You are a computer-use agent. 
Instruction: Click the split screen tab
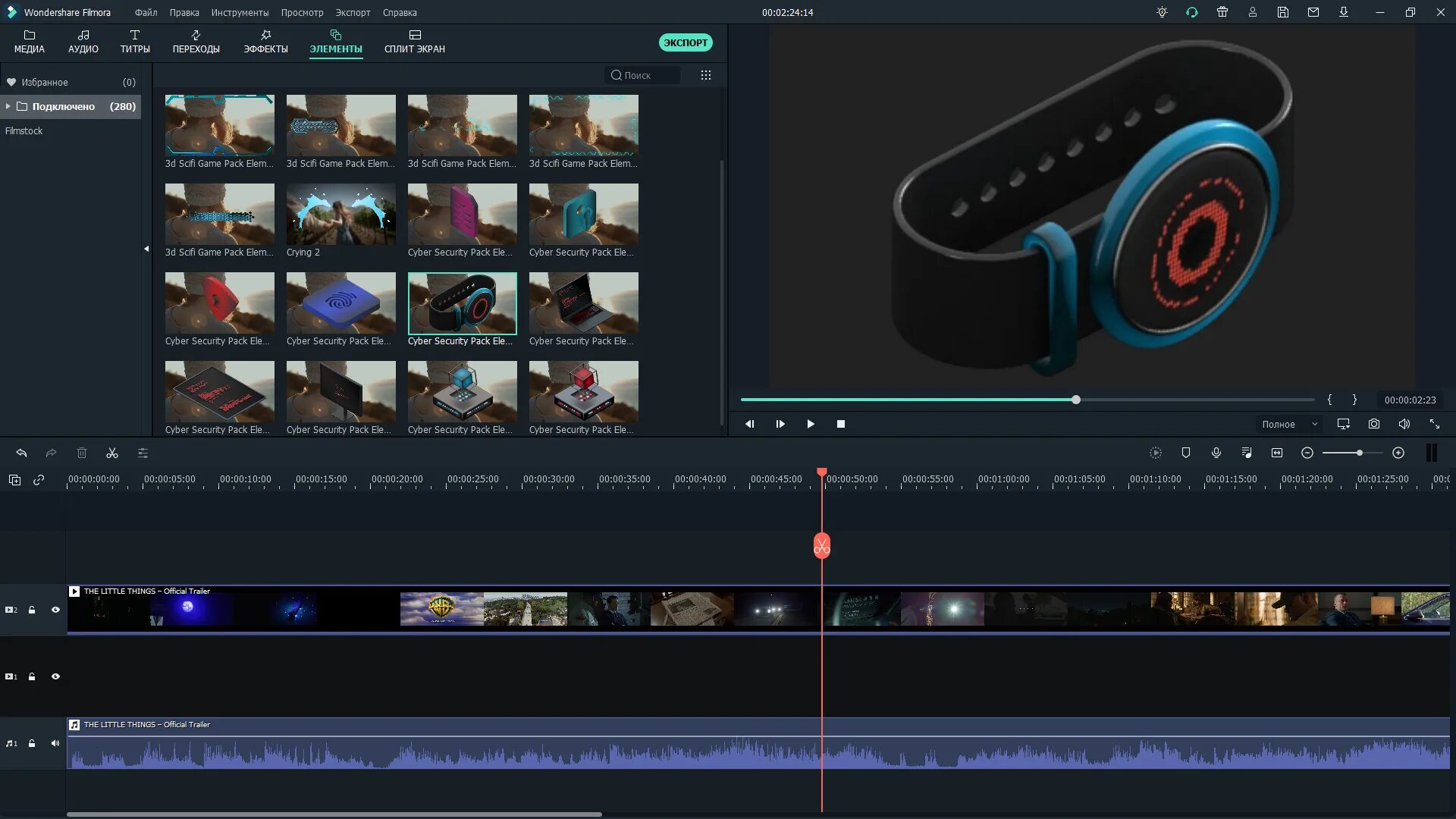[414, 42]
